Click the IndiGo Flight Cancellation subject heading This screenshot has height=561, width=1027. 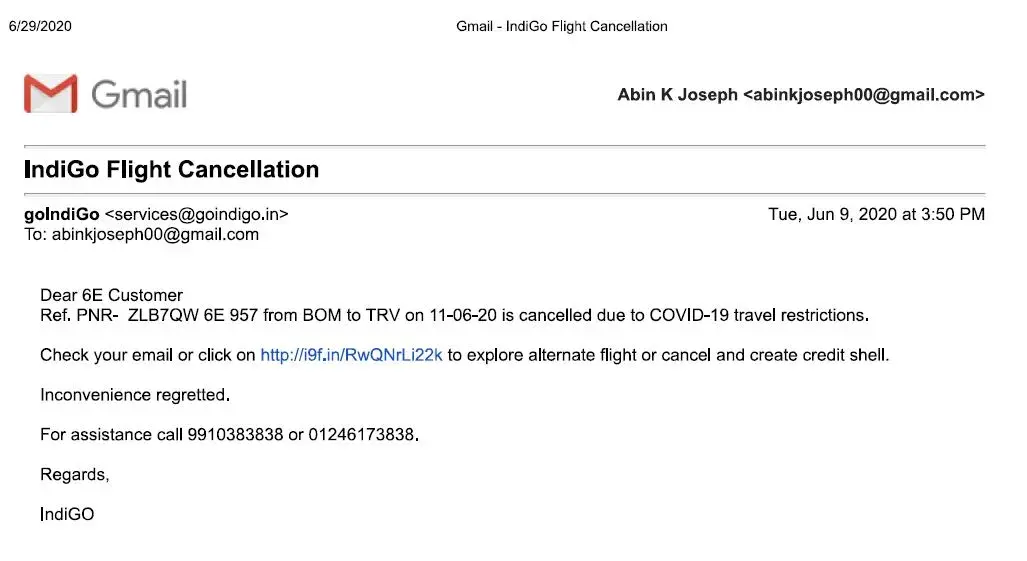(x=171, y=169)
